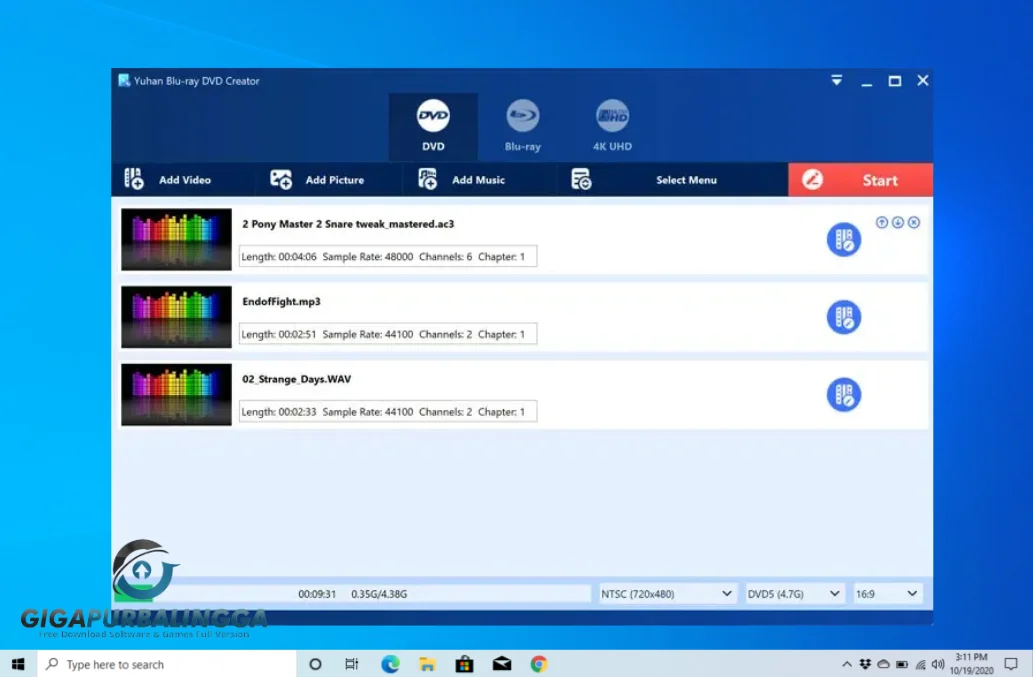Click the Yuhan Blu-ray DVD Creator app icon
The image size is (1033, 677).
coord(124,80)
